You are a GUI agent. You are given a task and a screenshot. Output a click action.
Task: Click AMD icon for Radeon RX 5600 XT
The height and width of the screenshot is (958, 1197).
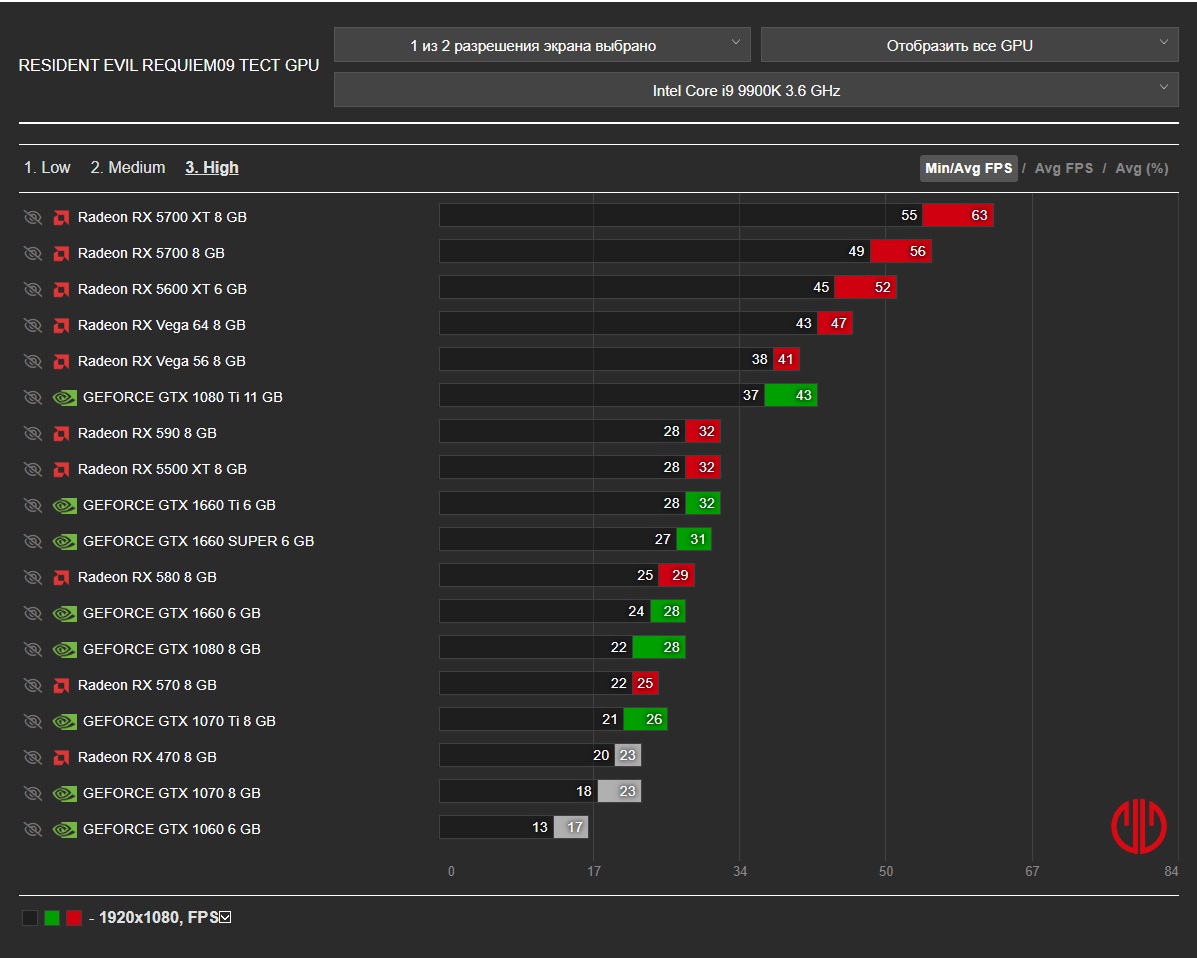(61, 289)
